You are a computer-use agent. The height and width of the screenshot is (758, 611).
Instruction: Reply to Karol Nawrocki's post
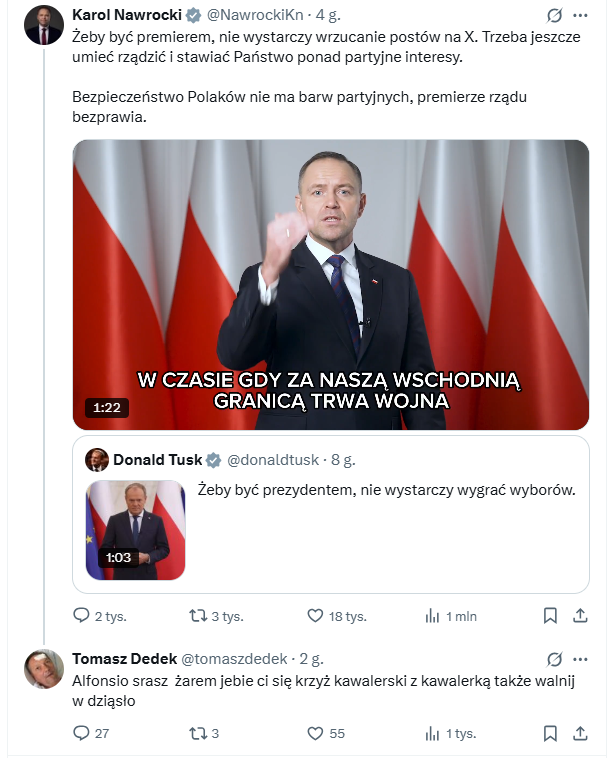(83, 616)
